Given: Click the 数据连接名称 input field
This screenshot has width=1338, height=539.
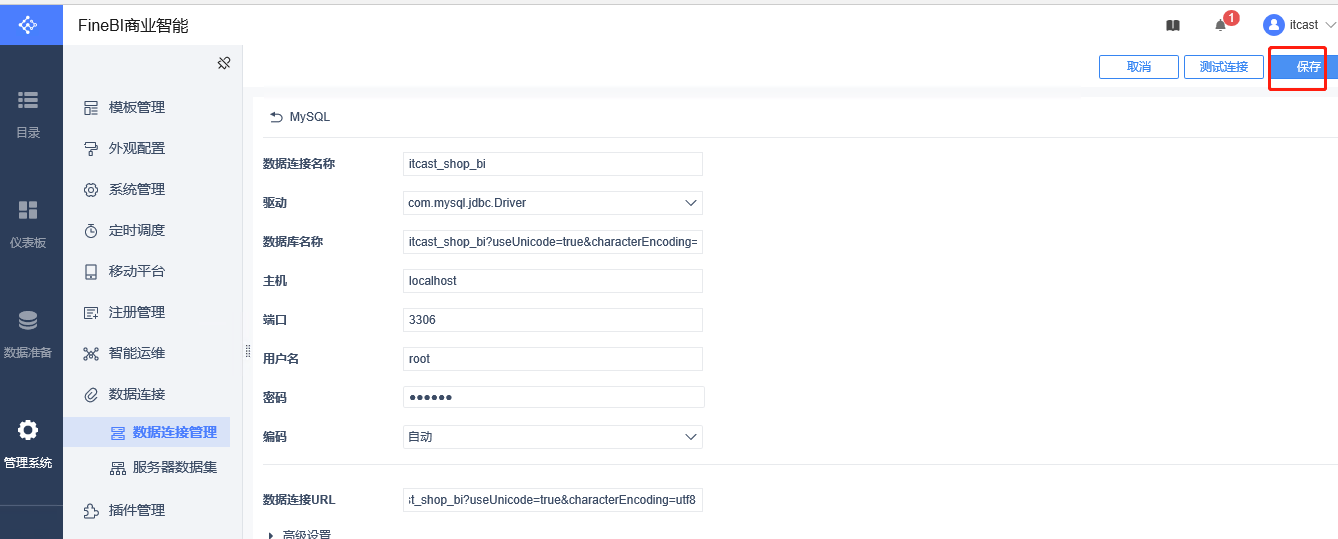Looking at the screenshot, I should (553, 164).
